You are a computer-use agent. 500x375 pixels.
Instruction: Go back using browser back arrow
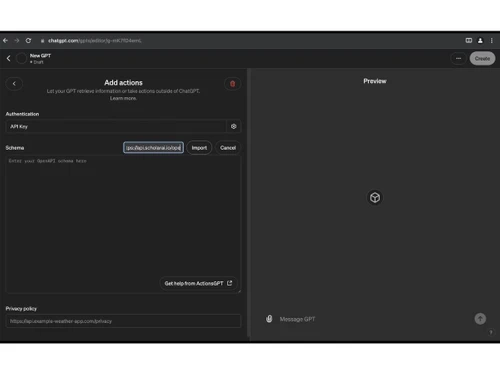coord(5,41)
